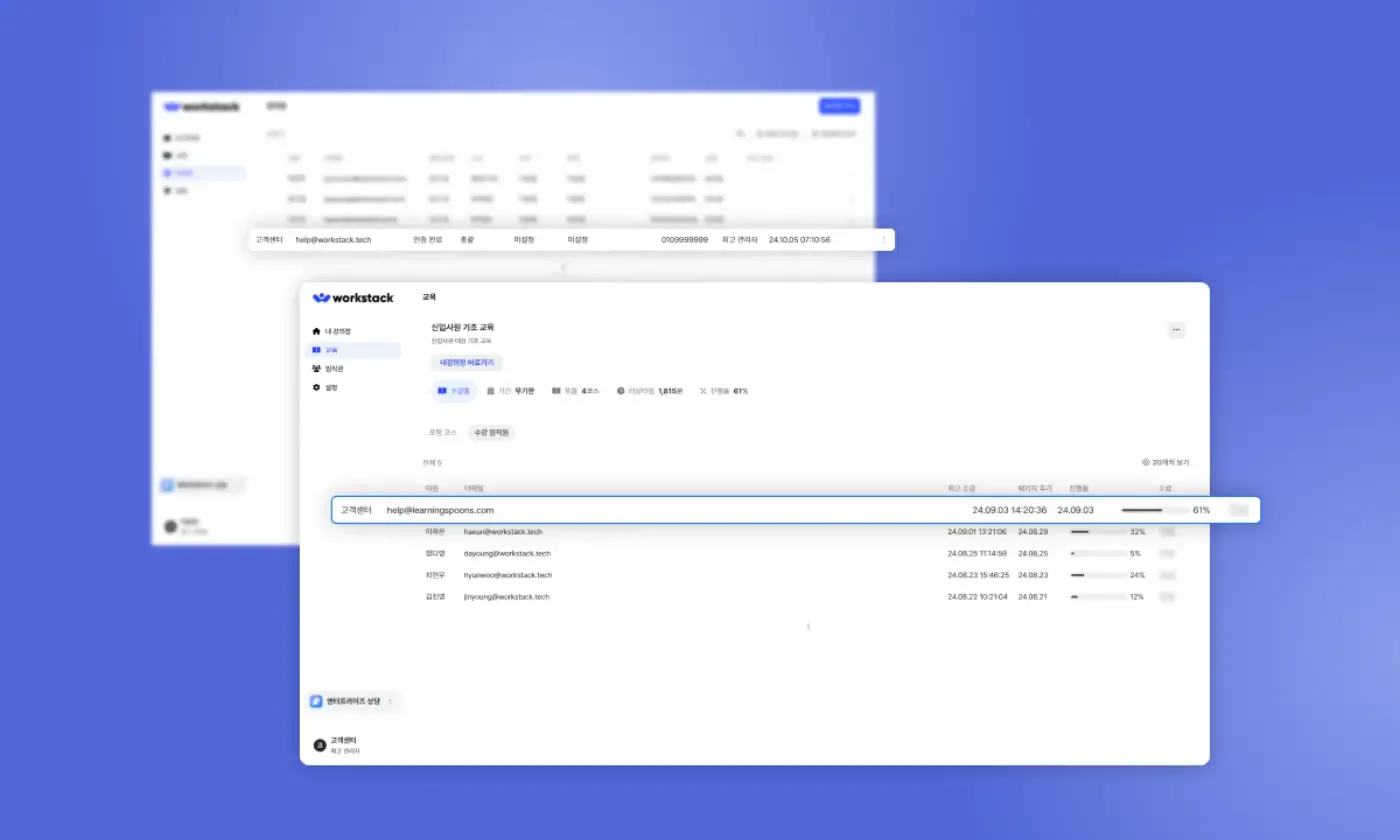The height and width of the screenshot is (840, 1400).
Task: Select the 교육 book icon in the sidebar
Action: (x=316, y=350)
